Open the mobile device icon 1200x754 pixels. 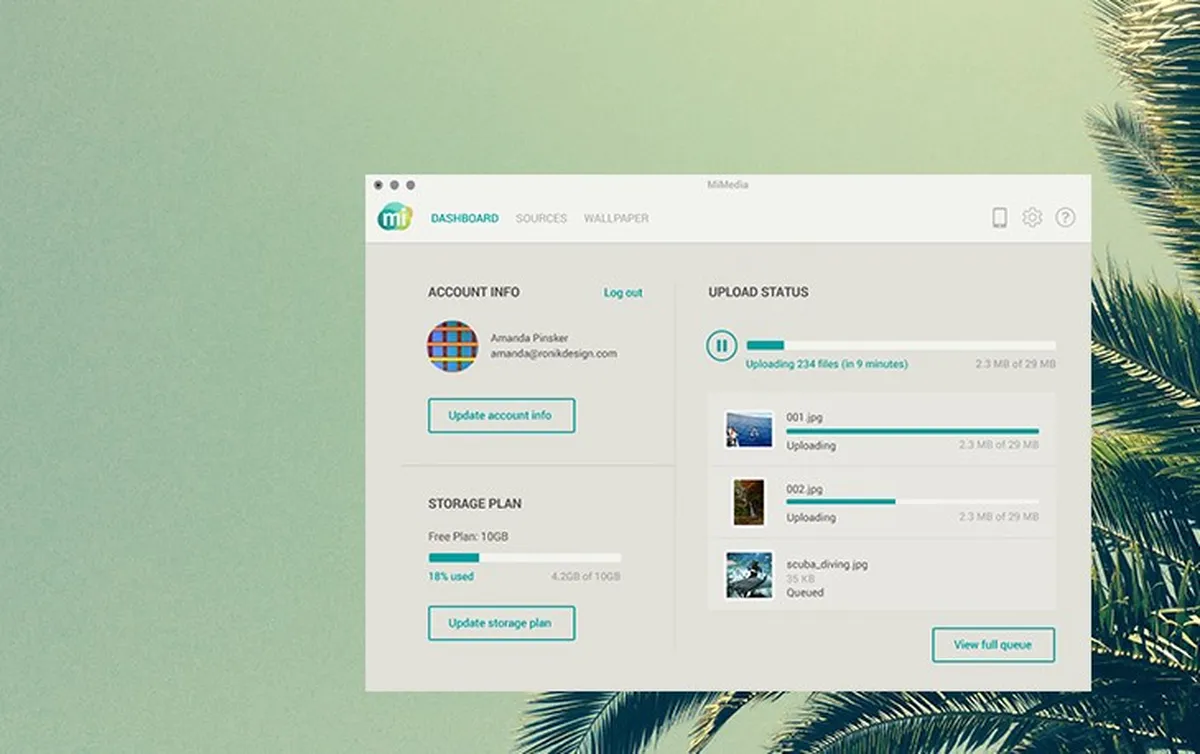(x=999, y=217)
